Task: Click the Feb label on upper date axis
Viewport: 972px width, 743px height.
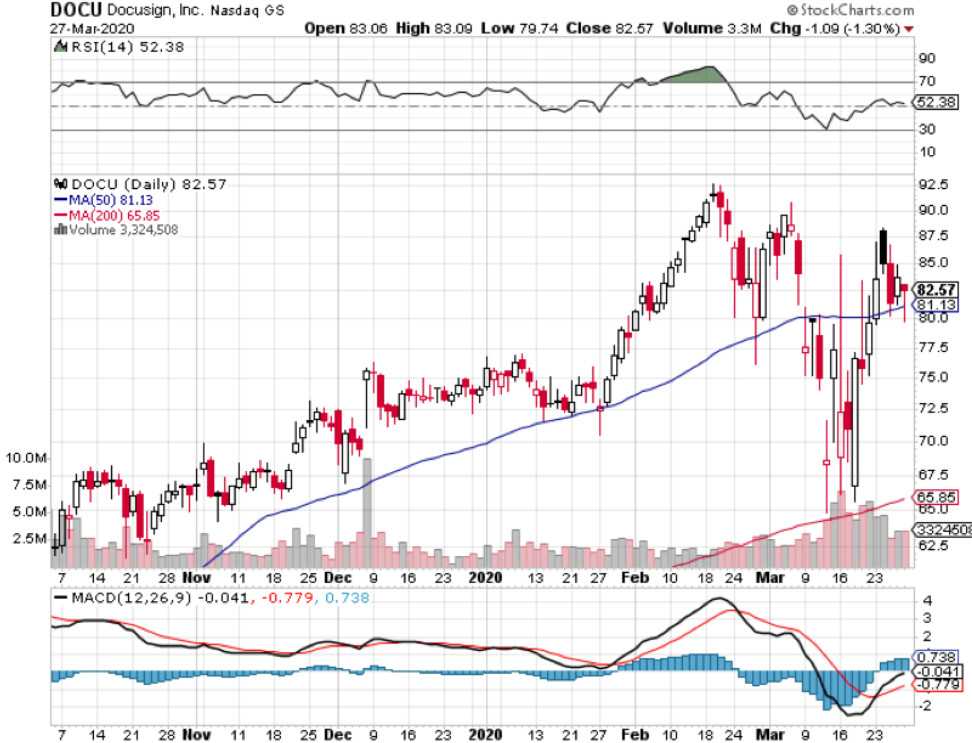Action: [x=635, y=578]
